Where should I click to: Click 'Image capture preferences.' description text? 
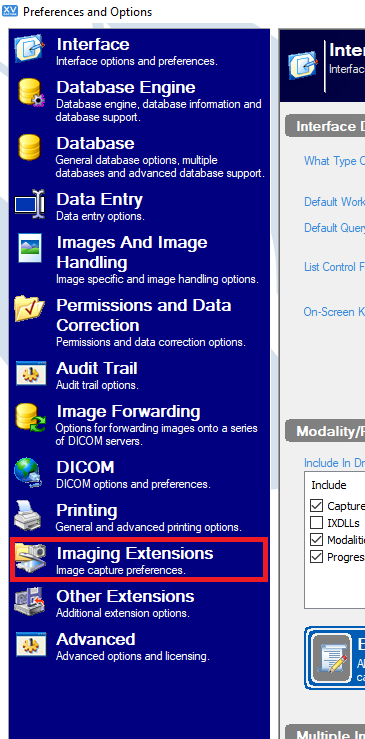pyautogui.click(x=121, y=570)
